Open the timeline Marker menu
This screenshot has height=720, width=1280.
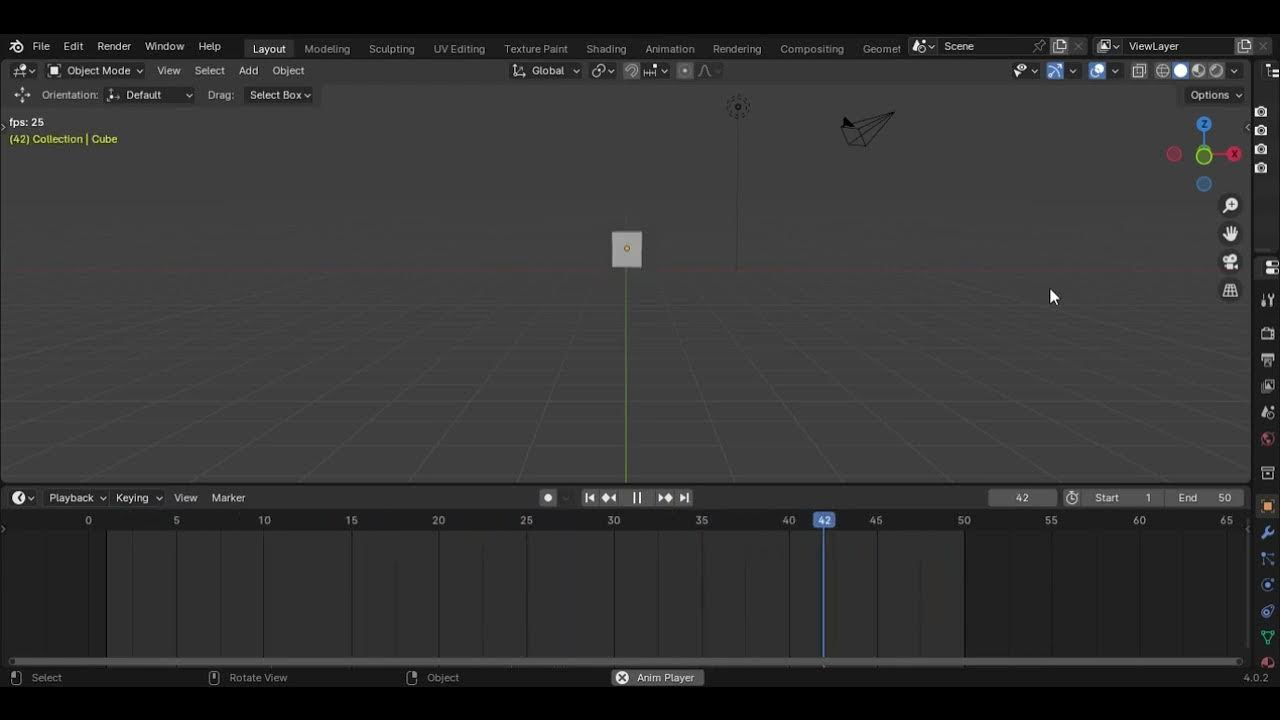click(x=228, y=498)
